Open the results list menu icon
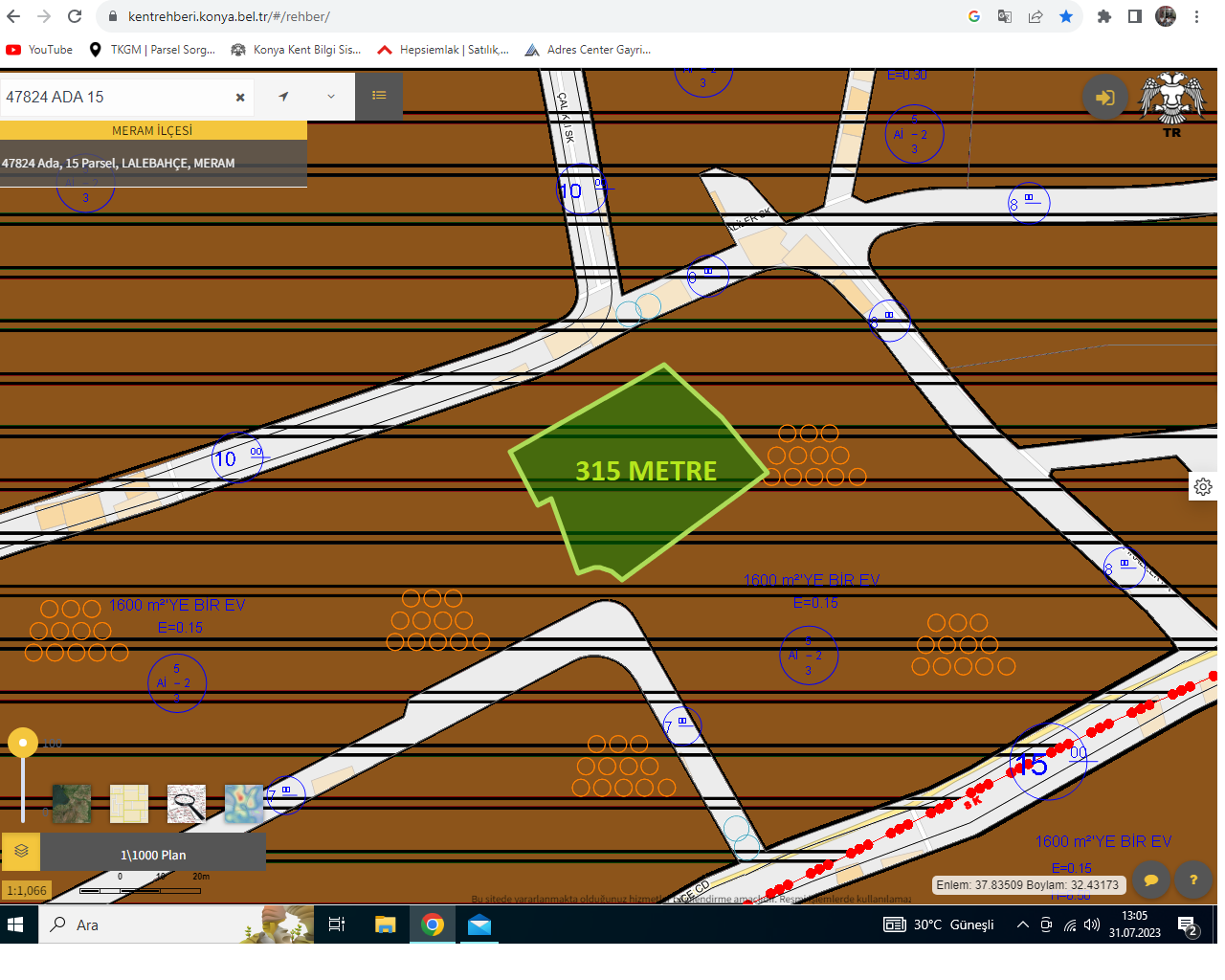1225x980 pixels. pyautogui.click(x=379, y=96)
